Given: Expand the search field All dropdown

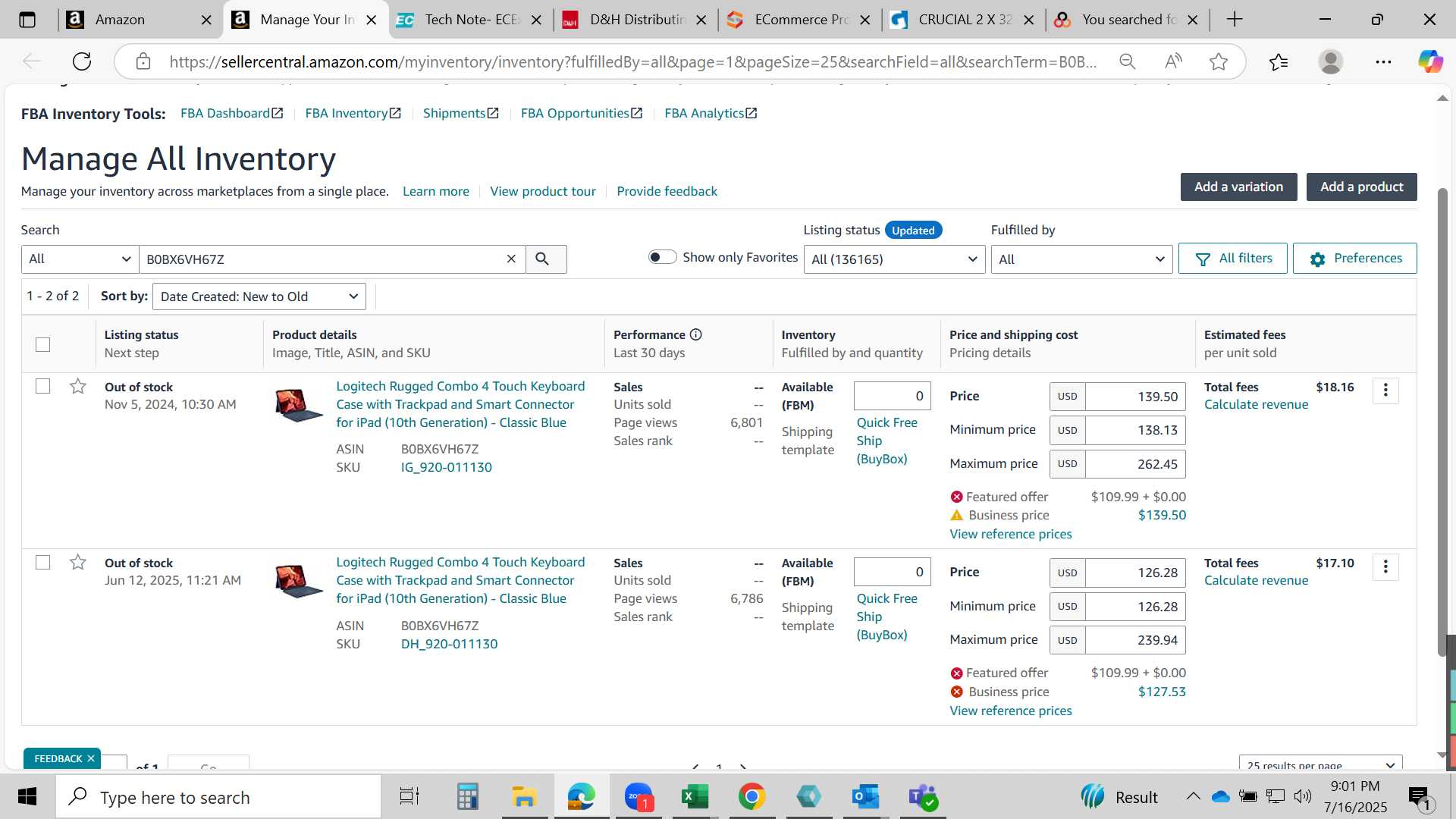Looking at the screenshot, I should (x=80, y=259).
